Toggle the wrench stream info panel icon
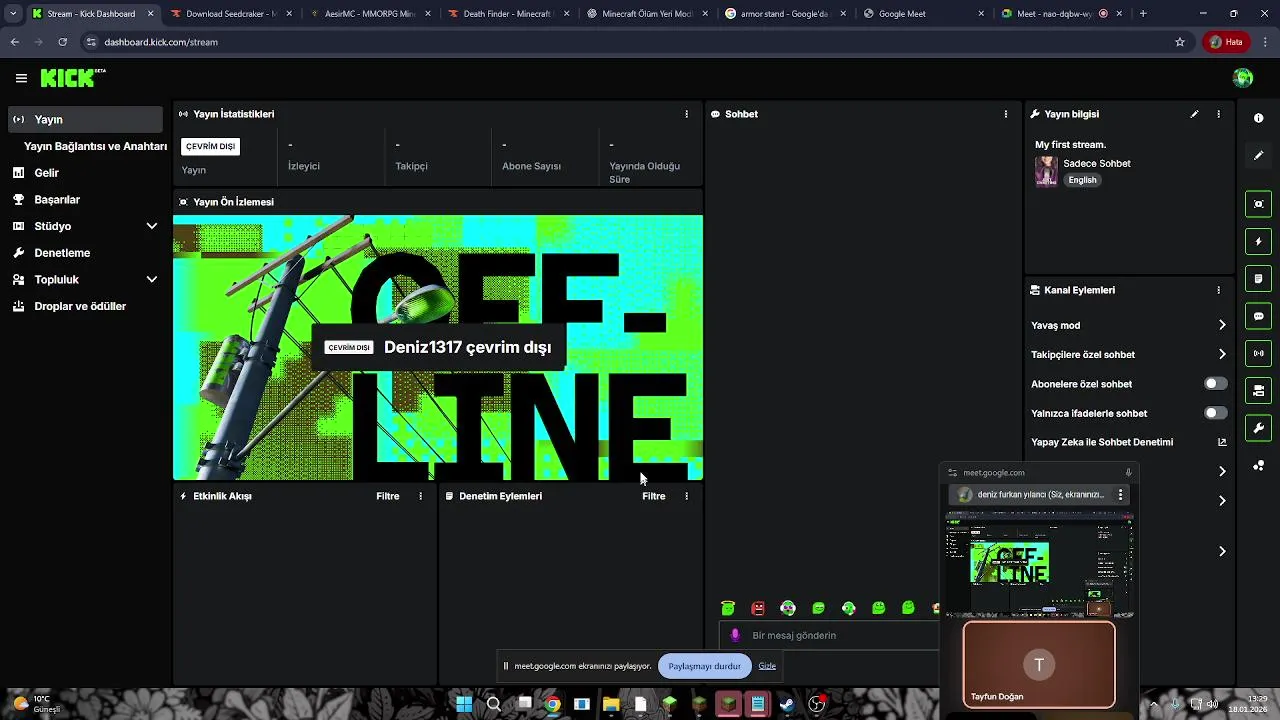 pyautogui.click(x=1258, y=428)
